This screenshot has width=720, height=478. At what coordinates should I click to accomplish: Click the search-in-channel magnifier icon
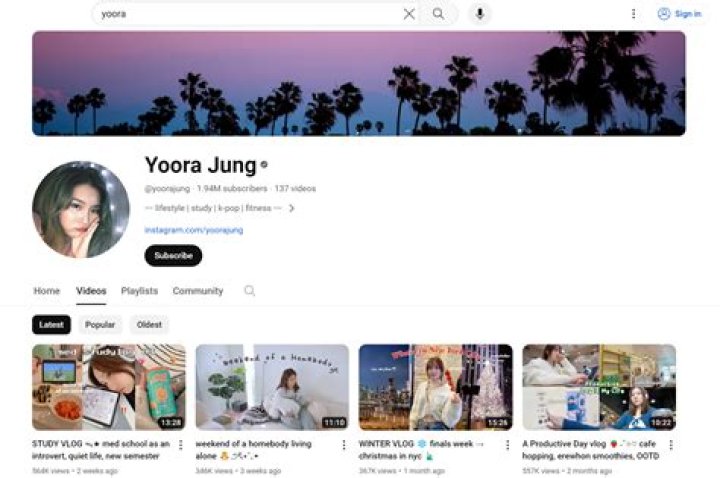[x=249, y=291]
